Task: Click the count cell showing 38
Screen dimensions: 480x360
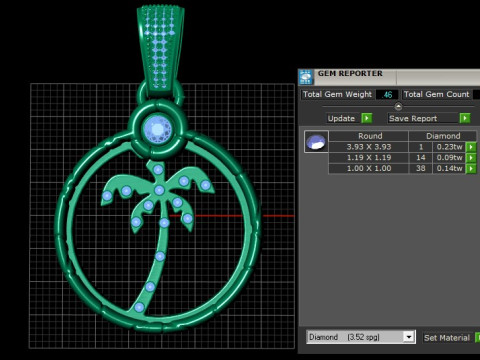Action: coord(420,169)
